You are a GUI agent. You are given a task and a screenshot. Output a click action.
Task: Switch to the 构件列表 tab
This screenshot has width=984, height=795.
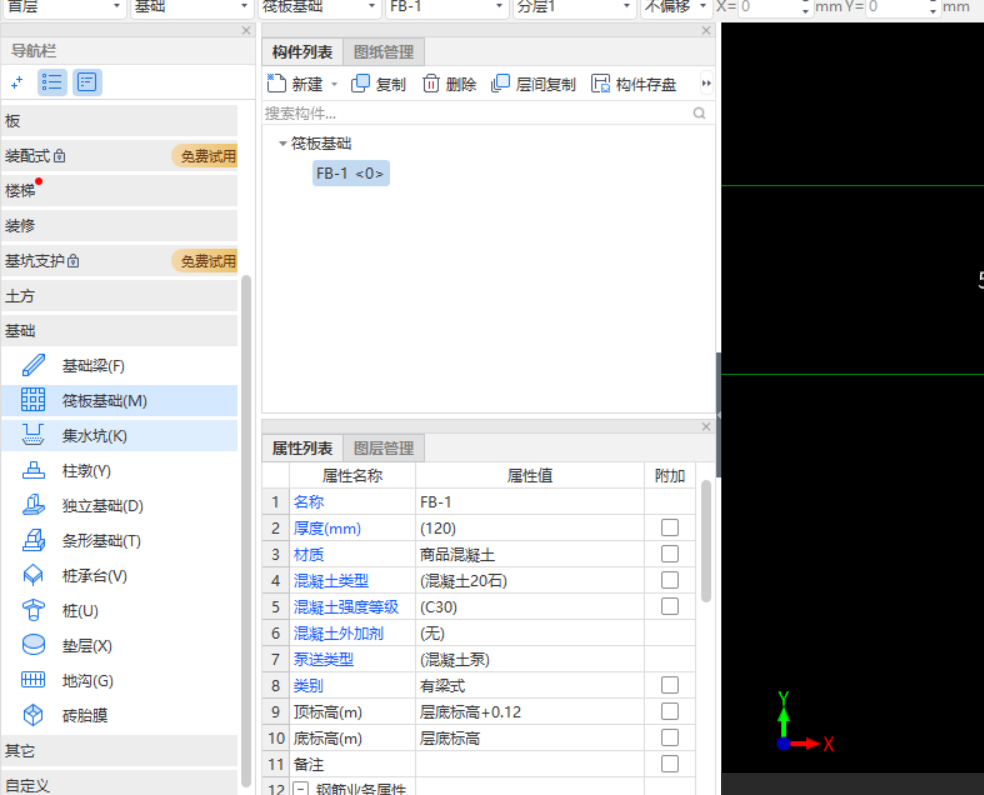(x=302, y=52)
